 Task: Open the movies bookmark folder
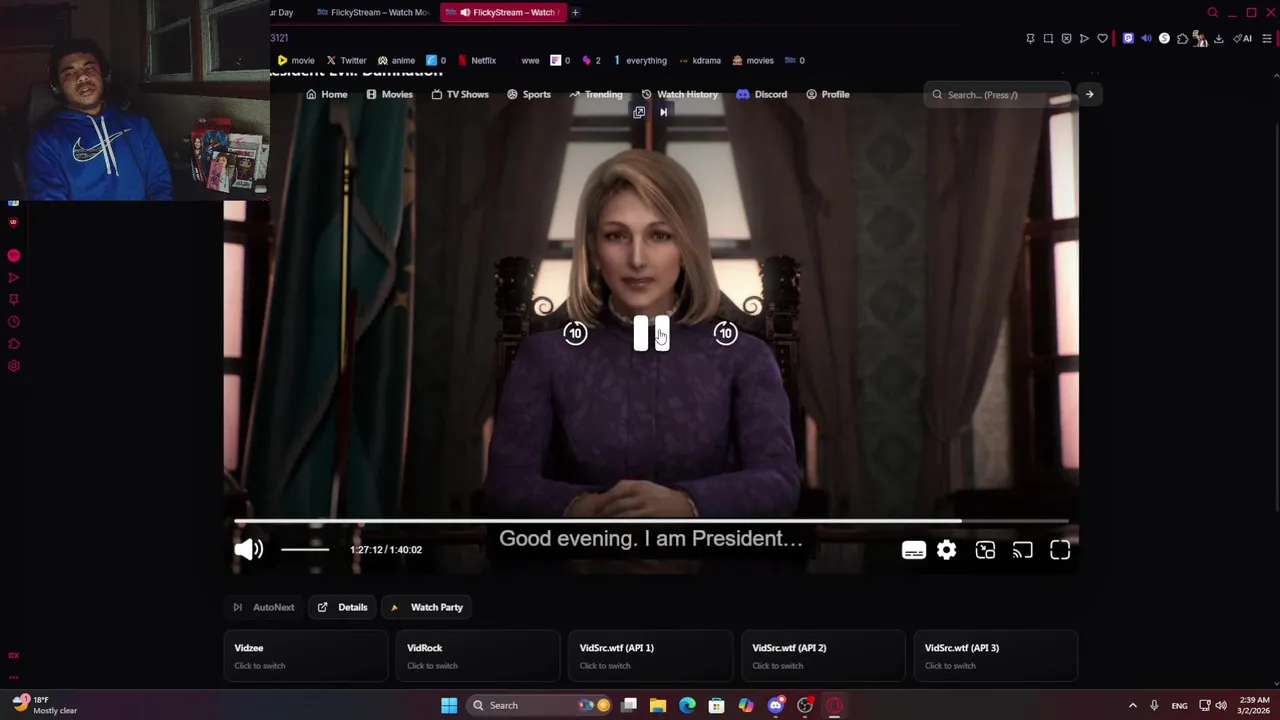[753, 60]
